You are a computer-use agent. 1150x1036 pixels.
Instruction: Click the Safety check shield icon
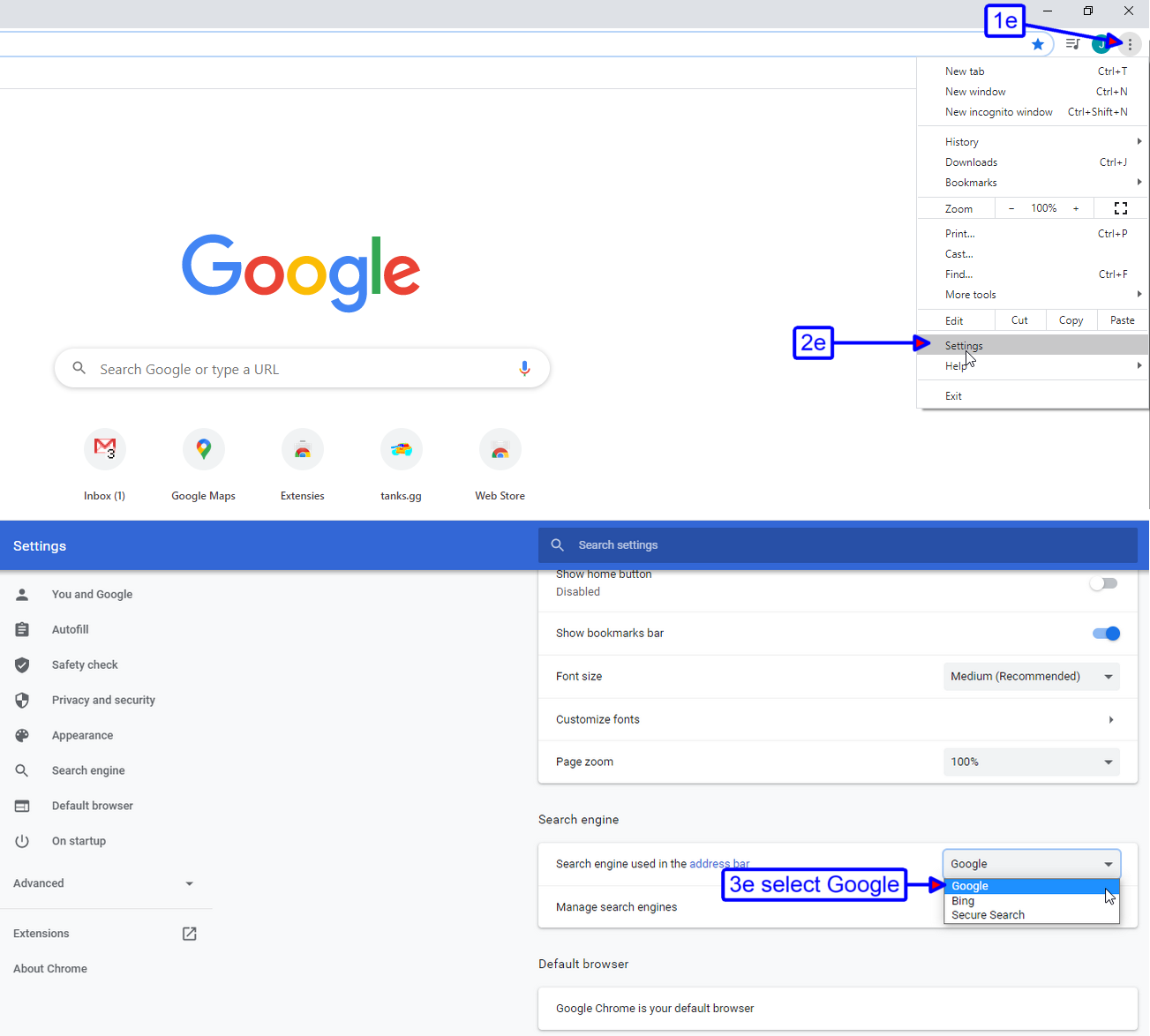coord(22,664)
